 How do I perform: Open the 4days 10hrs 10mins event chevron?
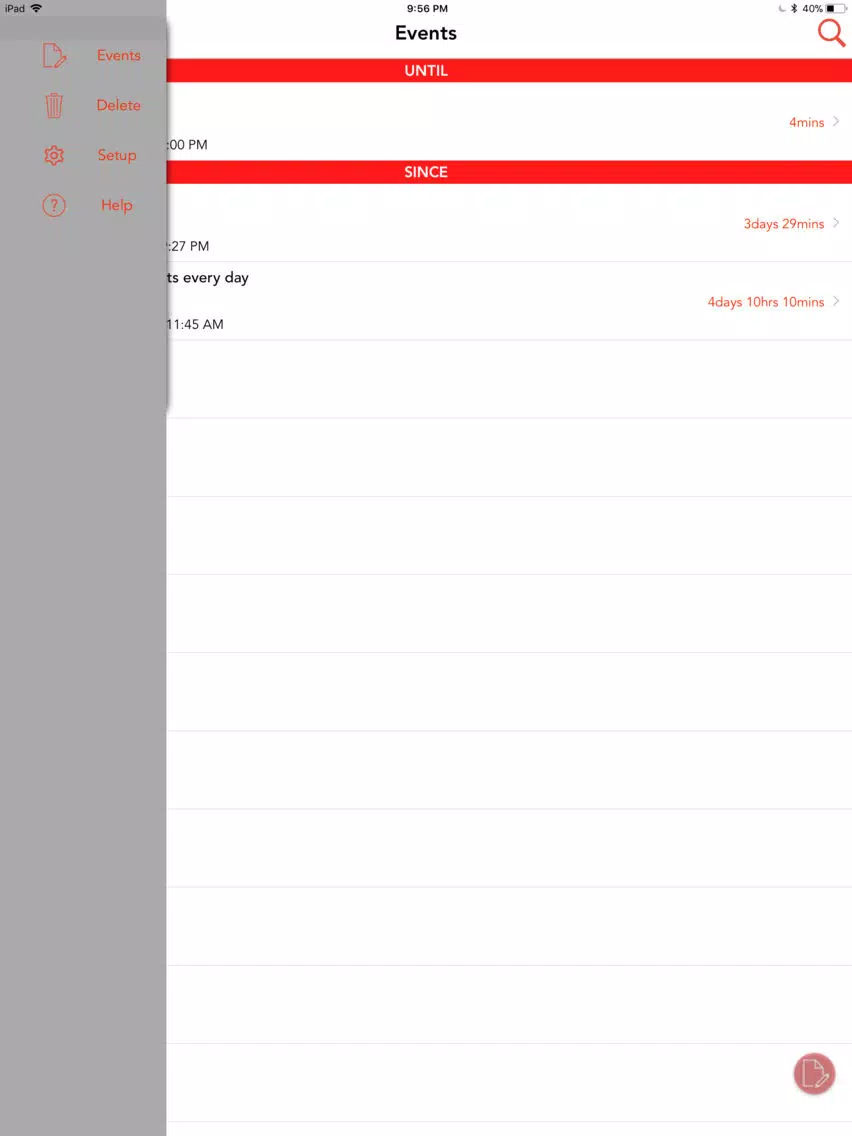pyautogui.click(x=836, y=301)
